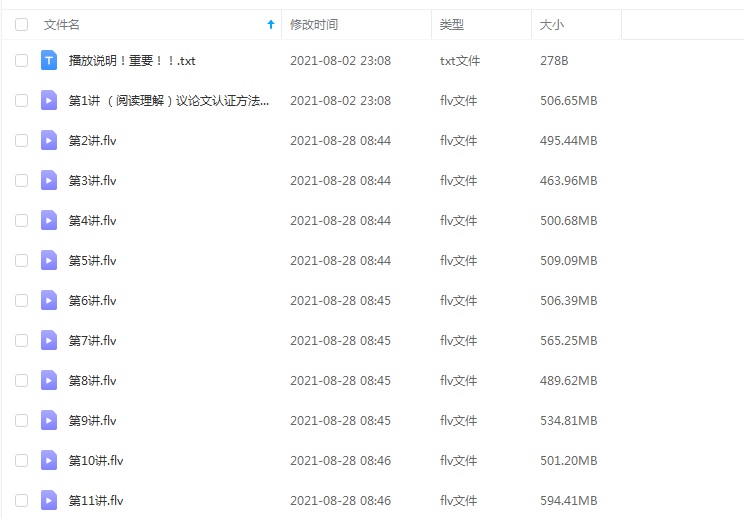Open the file 播放说明！重要！！.txt

(x=132, y=61)
